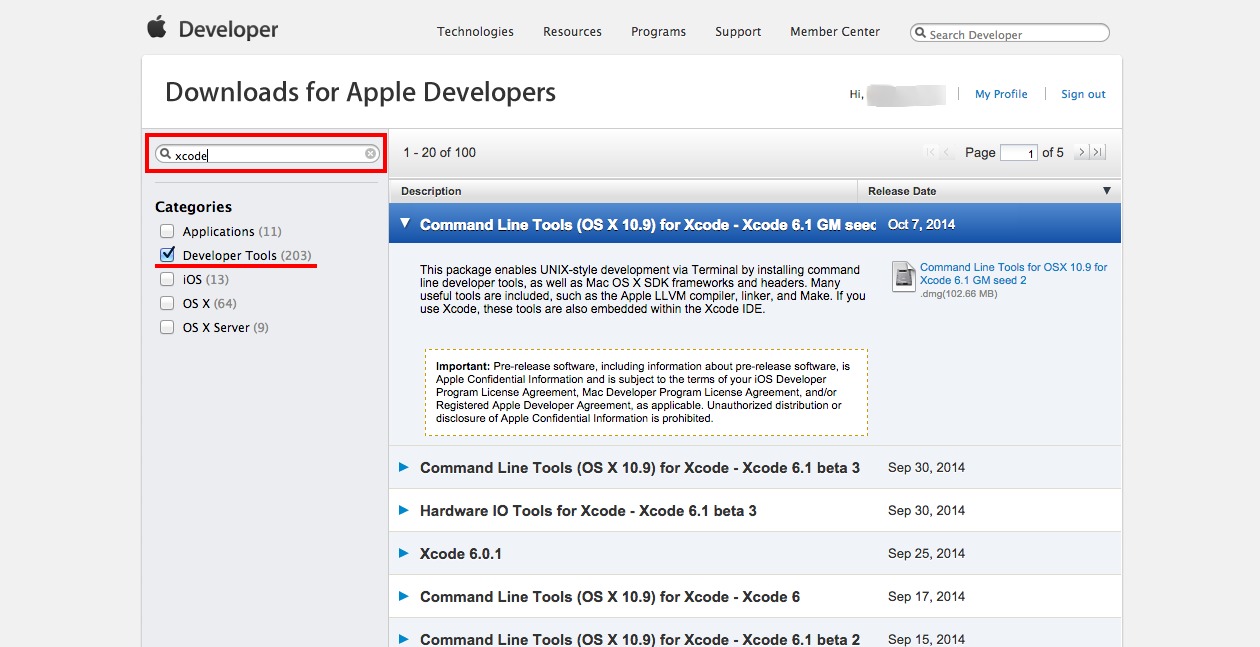Click 'Hardware IO Tools for Xcode' title
This screenshot has height=647, width=1260.
(588, 510)
